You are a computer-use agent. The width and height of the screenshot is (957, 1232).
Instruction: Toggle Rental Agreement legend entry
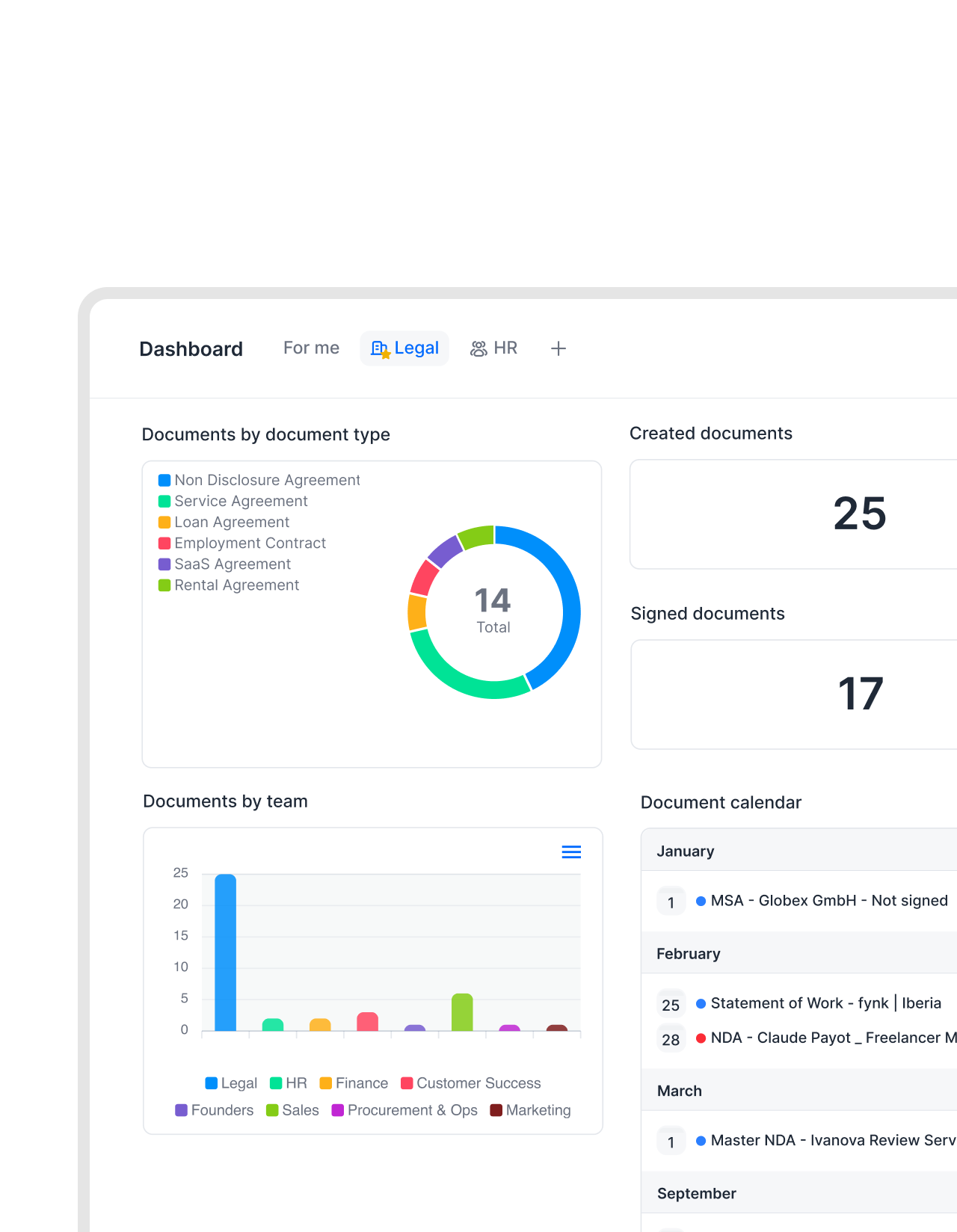coord(229,585)
